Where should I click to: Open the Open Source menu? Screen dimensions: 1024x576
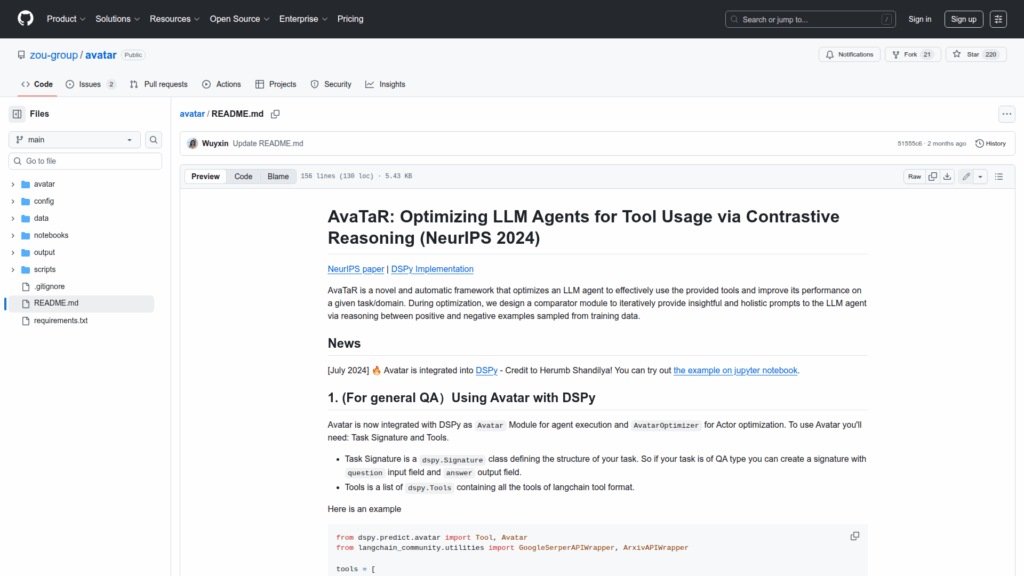click(x=239, y=19)
